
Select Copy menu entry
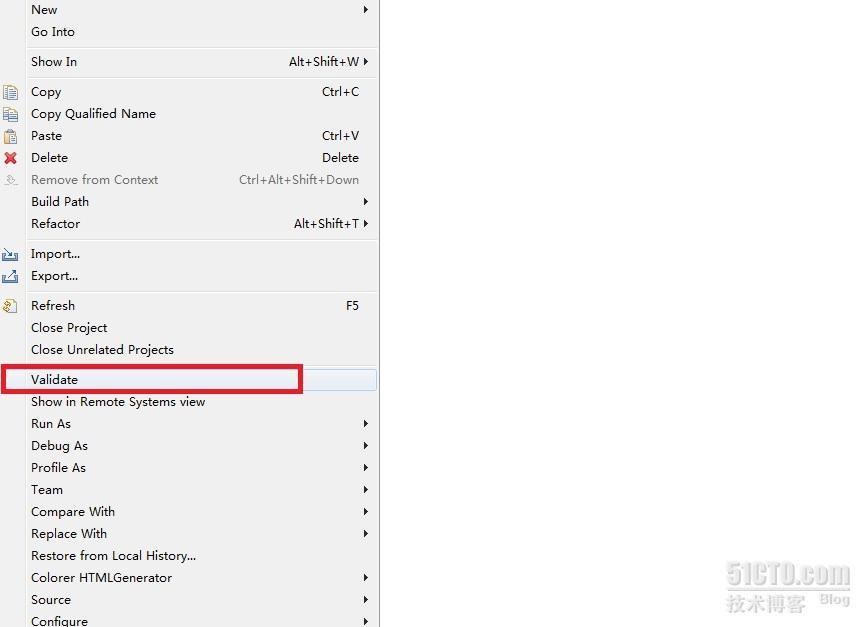click(189, 92)
